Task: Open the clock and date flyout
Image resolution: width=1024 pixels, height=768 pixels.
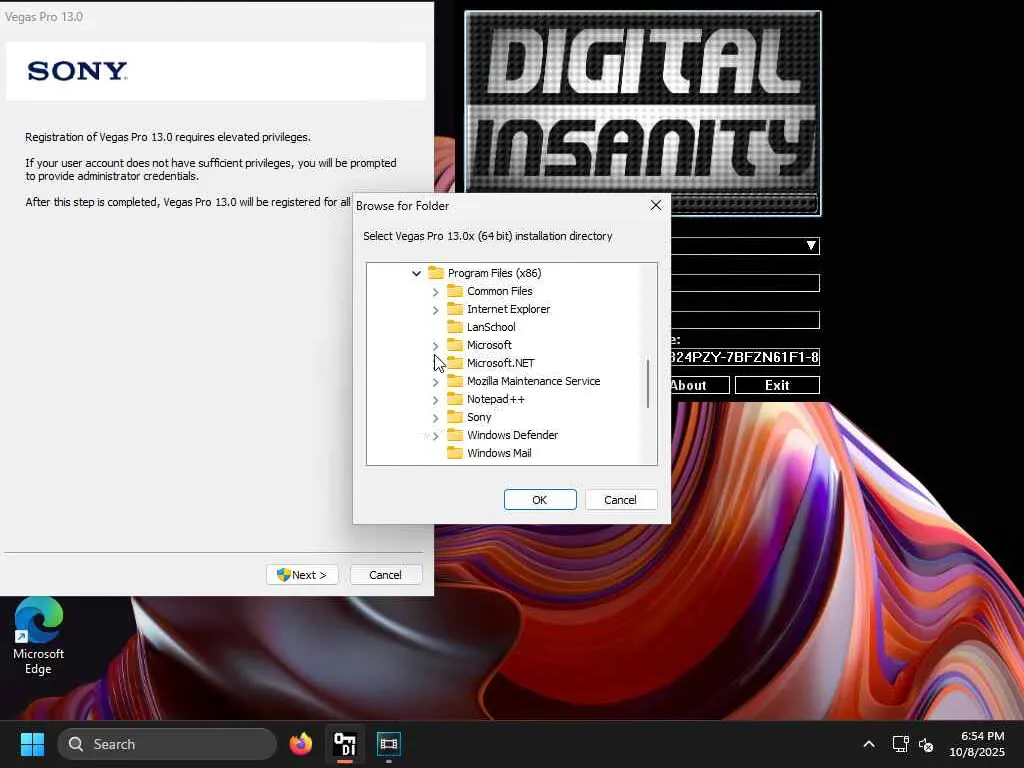Action: click(978, 744)
